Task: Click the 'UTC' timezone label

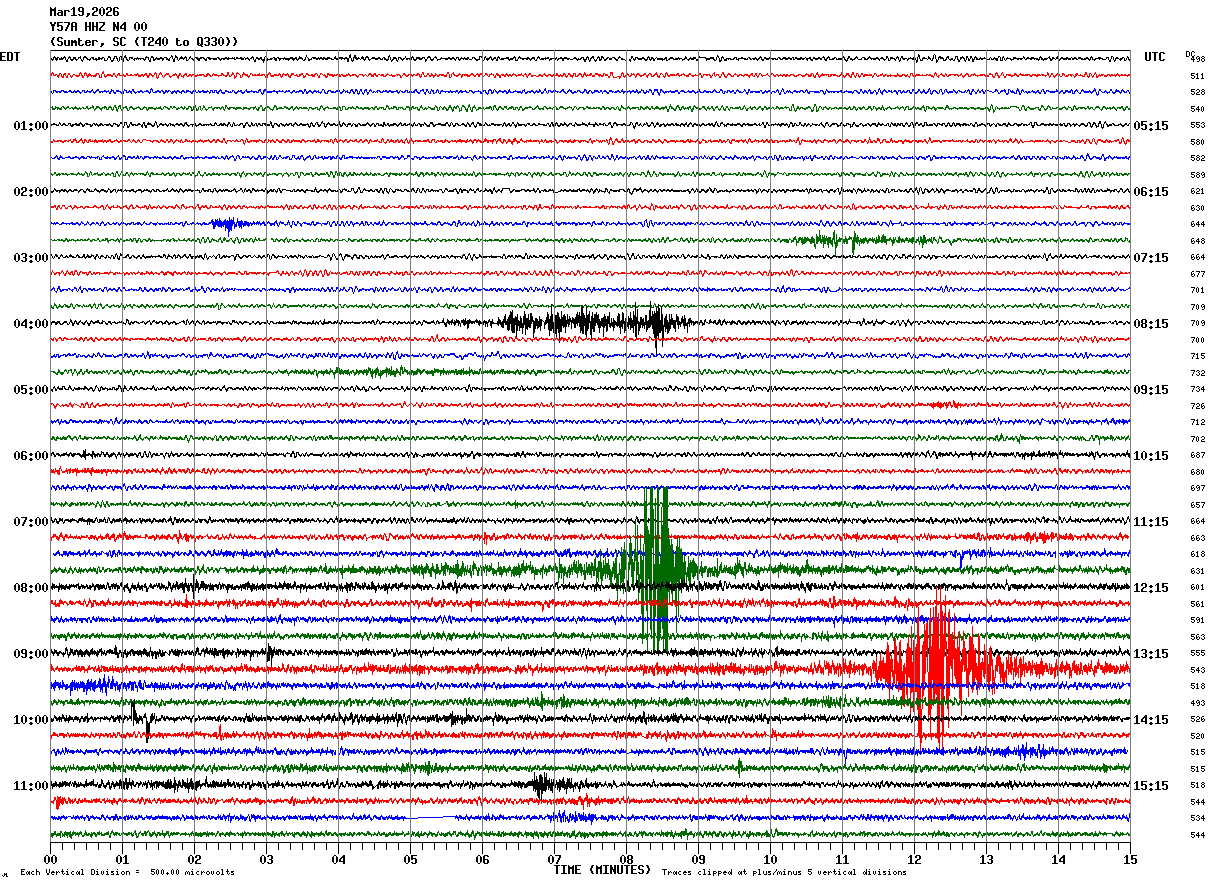Action: point(1155,57)
